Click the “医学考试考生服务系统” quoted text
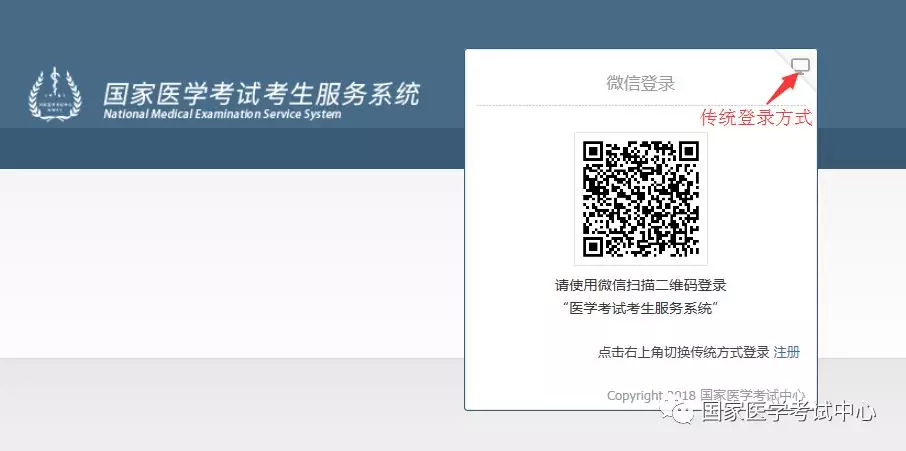Image resolution: width=906 pixels, height=451 pixels. click(x=641, y=308)
